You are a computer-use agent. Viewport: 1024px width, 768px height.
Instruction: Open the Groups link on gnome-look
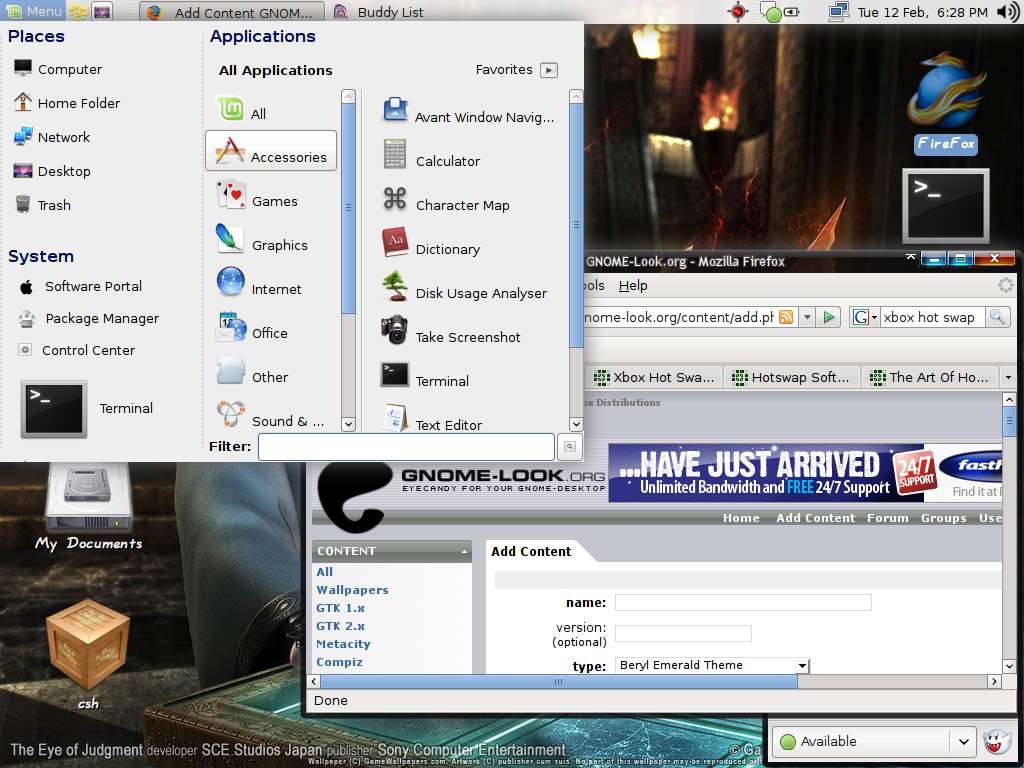click(944, 518)
